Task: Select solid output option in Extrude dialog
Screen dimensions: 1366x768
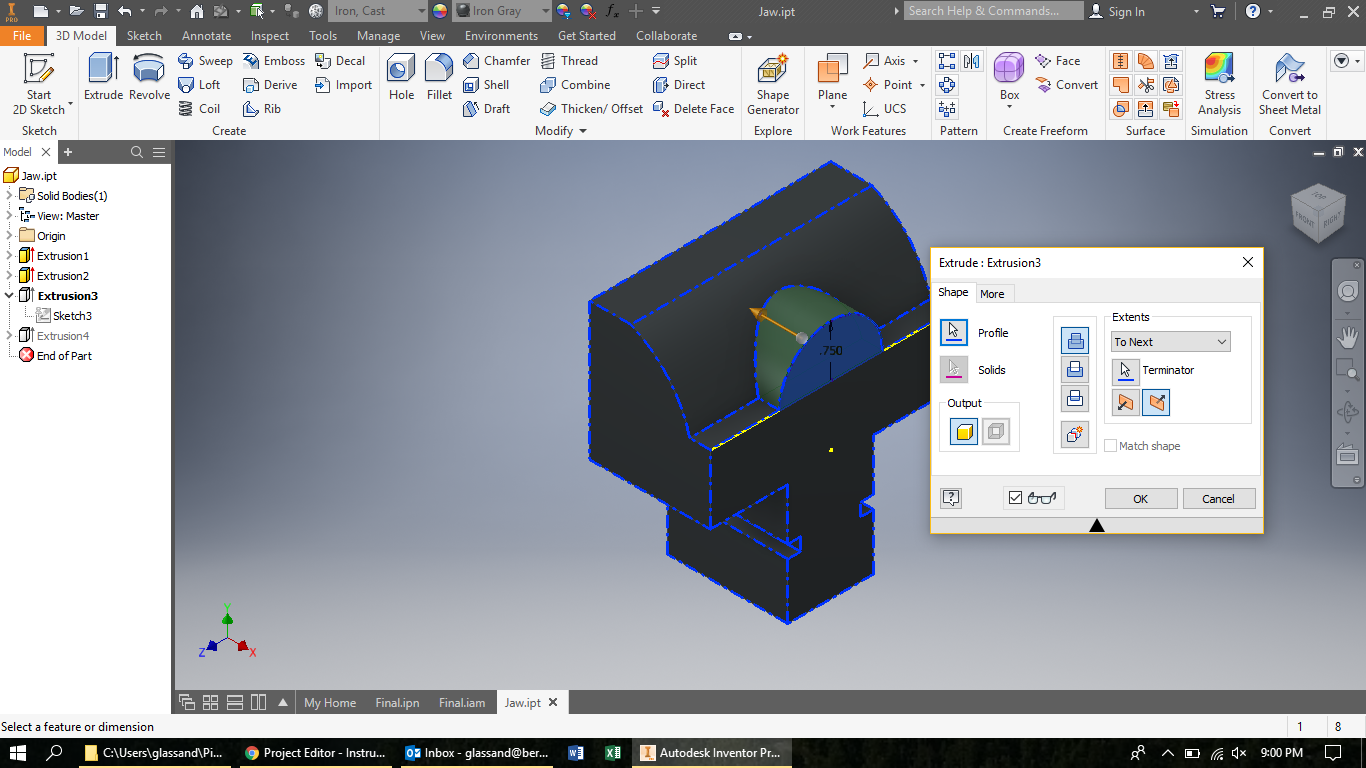Action: (963, 432)
